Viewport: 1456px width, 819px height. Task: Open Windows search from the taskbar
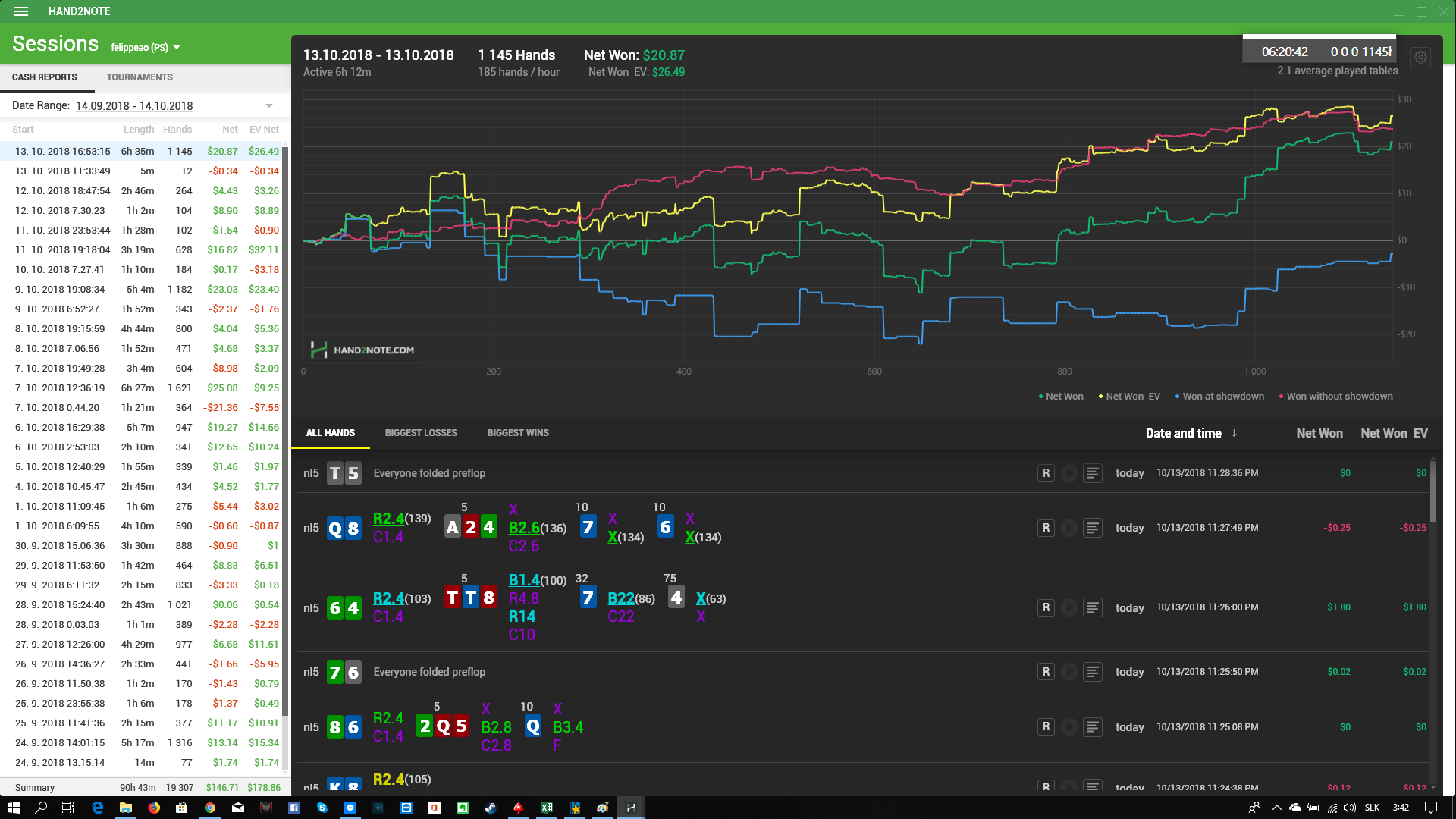(x=41, y=808)
